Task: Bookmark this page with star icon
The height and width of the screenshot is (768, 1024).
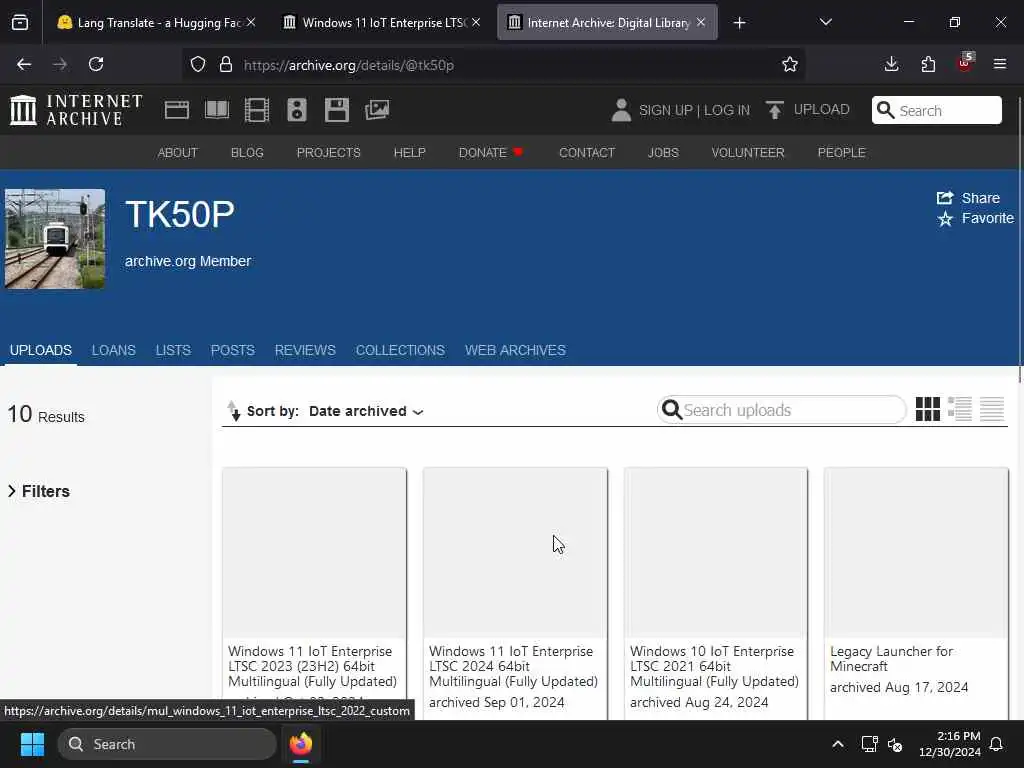Action: tap(790, 65)
